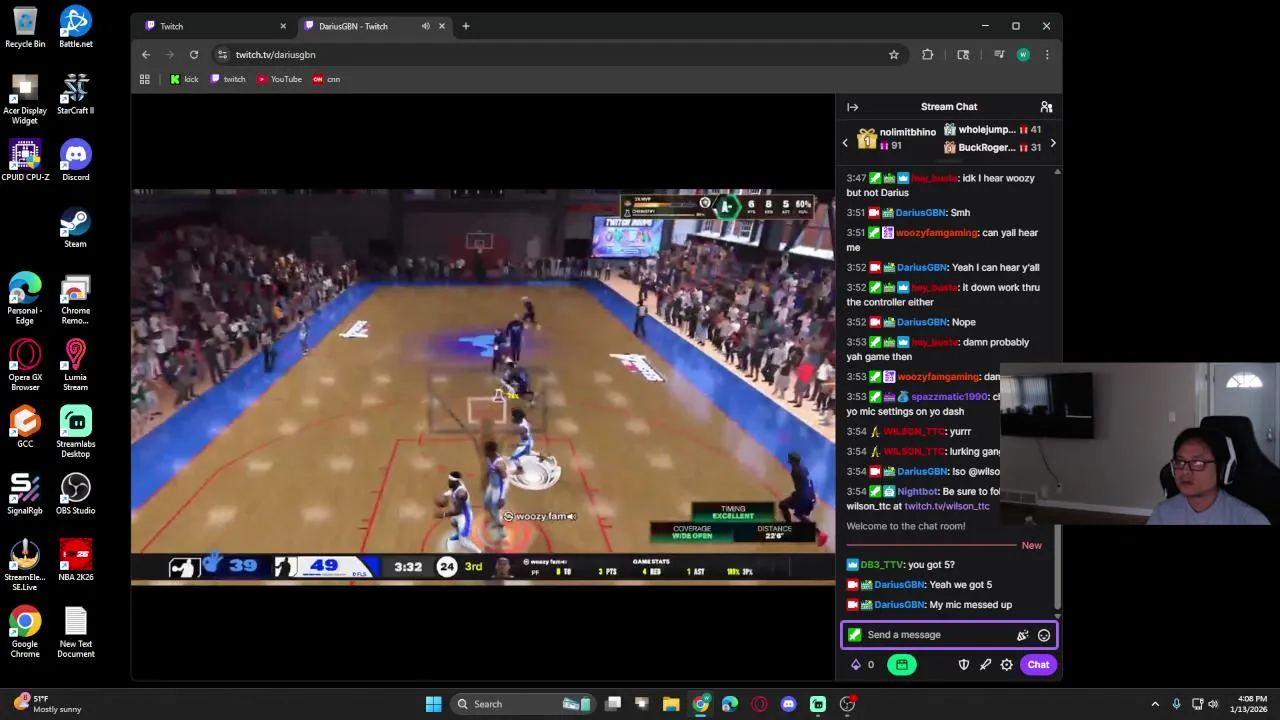Open Chrome extensions puzzle icon
The height and width of the screenshot is (720, 1280).
928,55
